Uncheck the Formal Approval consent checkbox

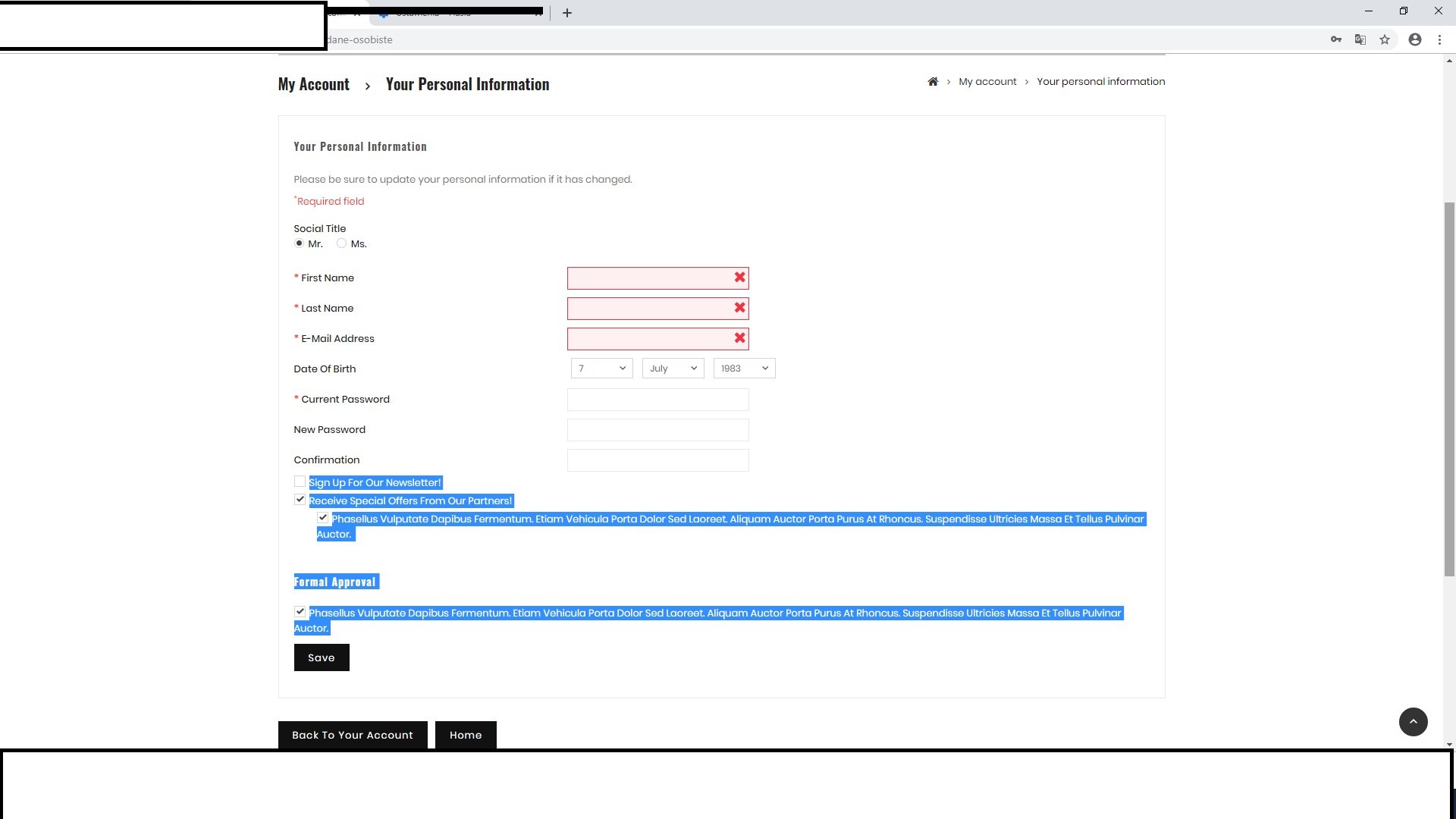[x=300, y=612]
